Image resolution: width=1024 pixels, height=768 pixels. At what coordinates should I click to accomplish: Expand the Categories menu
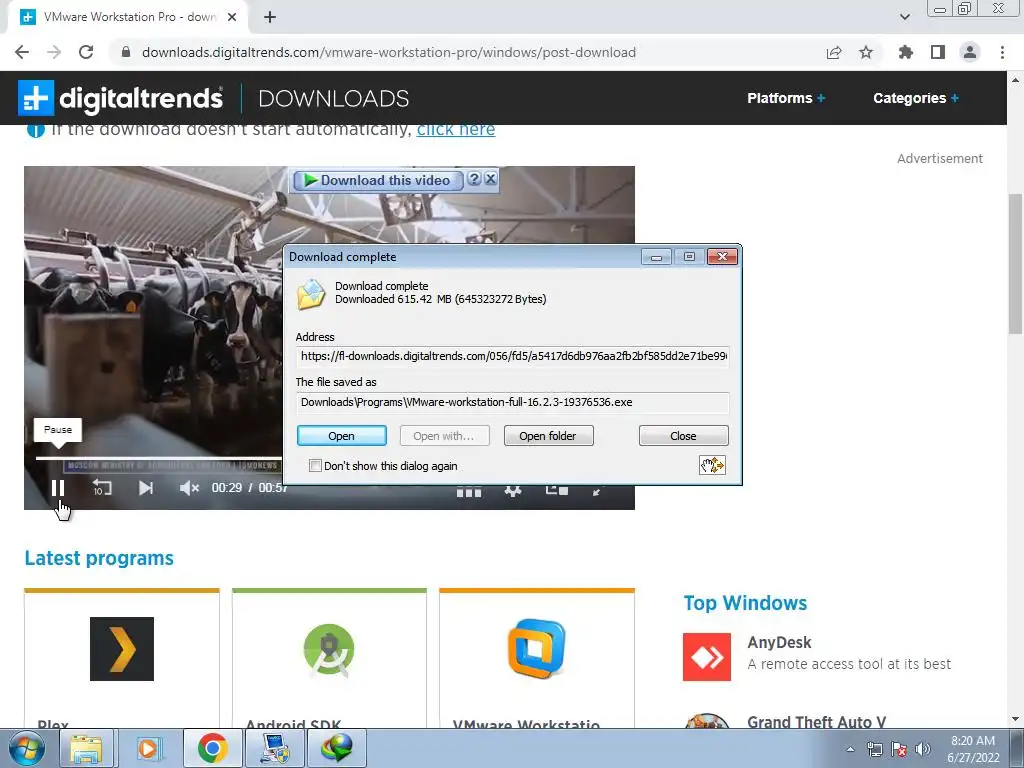[916, 98]
